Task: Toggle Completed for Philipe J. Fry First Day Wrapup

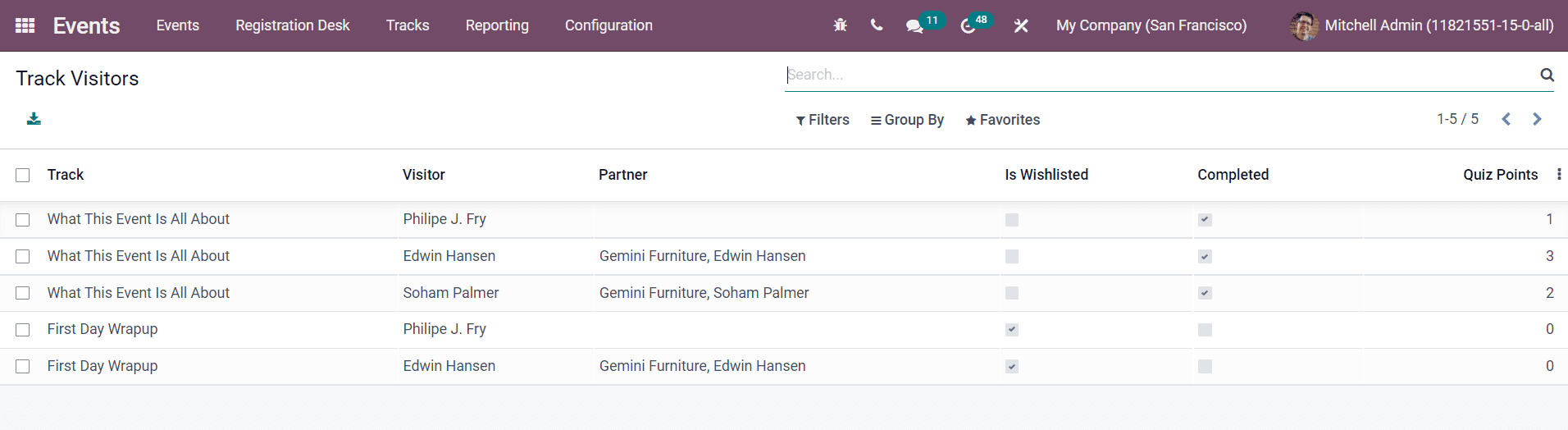Action: [1205, 330]
